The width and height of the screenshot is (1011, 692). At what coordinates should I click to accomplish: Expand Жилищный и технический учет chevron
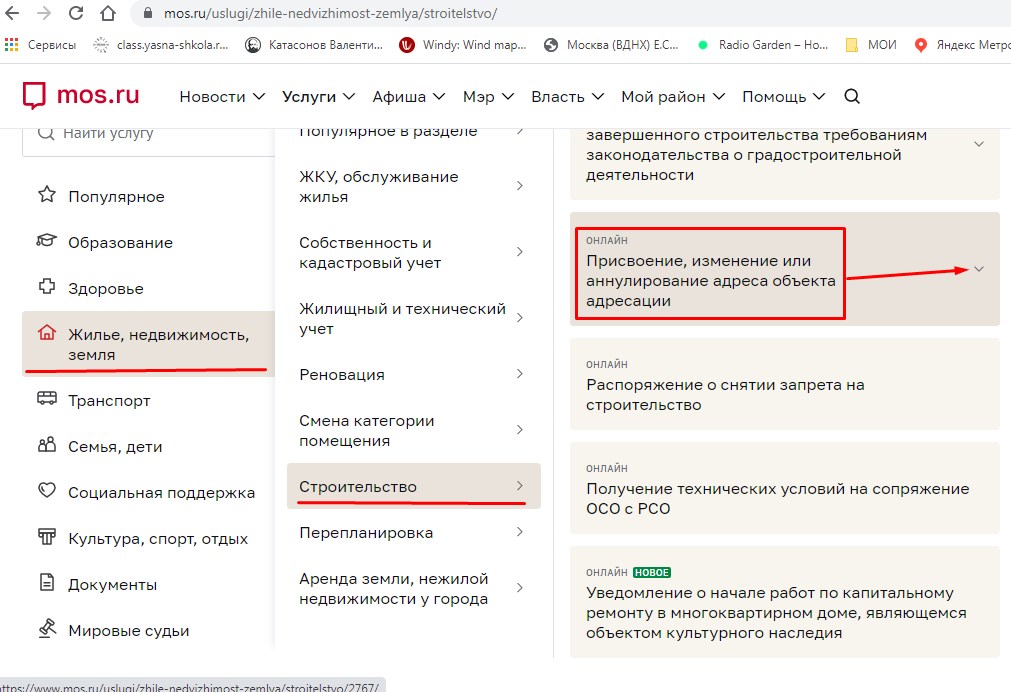point(520,317)
